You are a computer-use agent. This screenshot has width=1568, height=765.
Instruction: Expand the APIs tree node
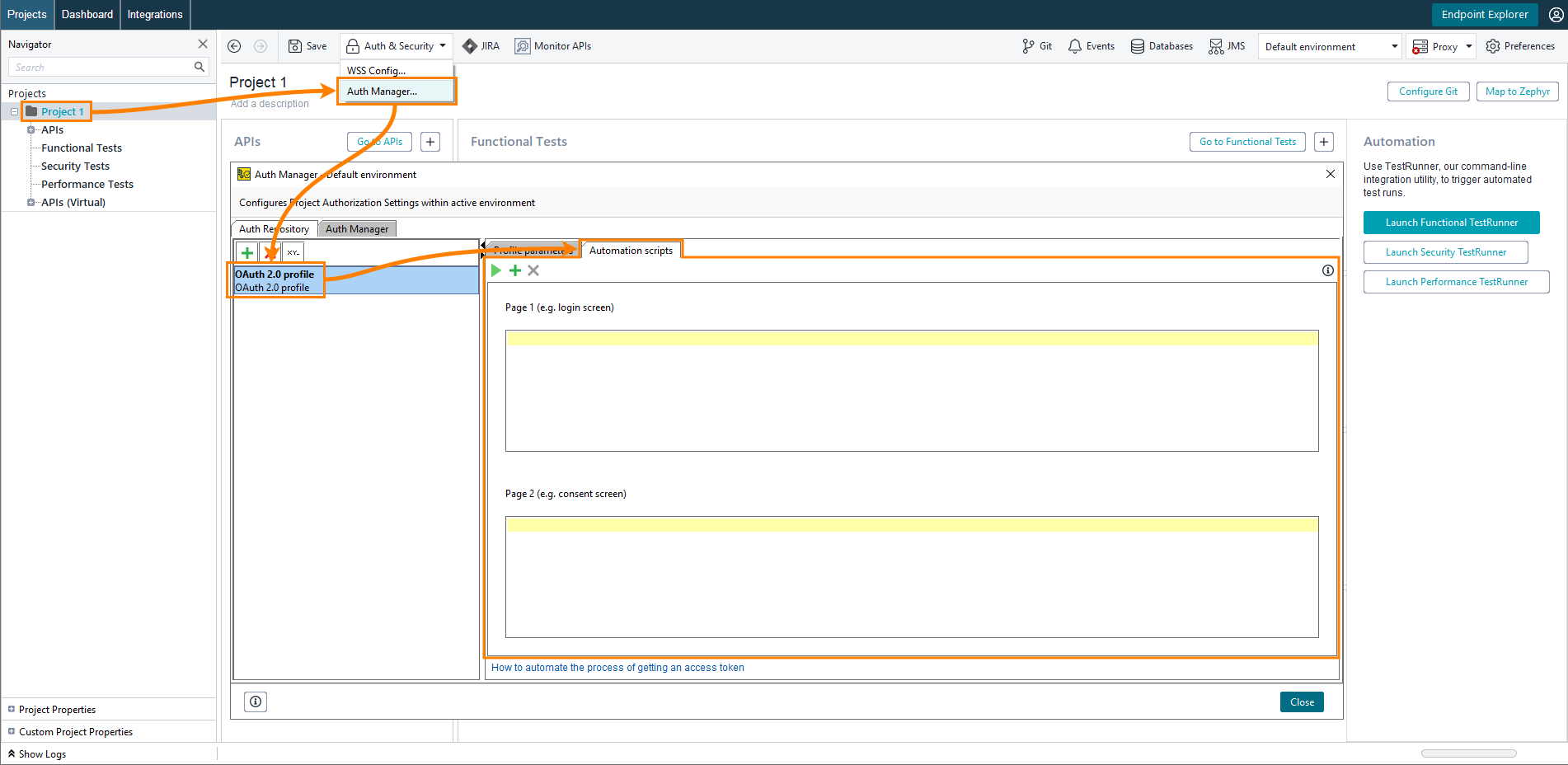(30, 129)
